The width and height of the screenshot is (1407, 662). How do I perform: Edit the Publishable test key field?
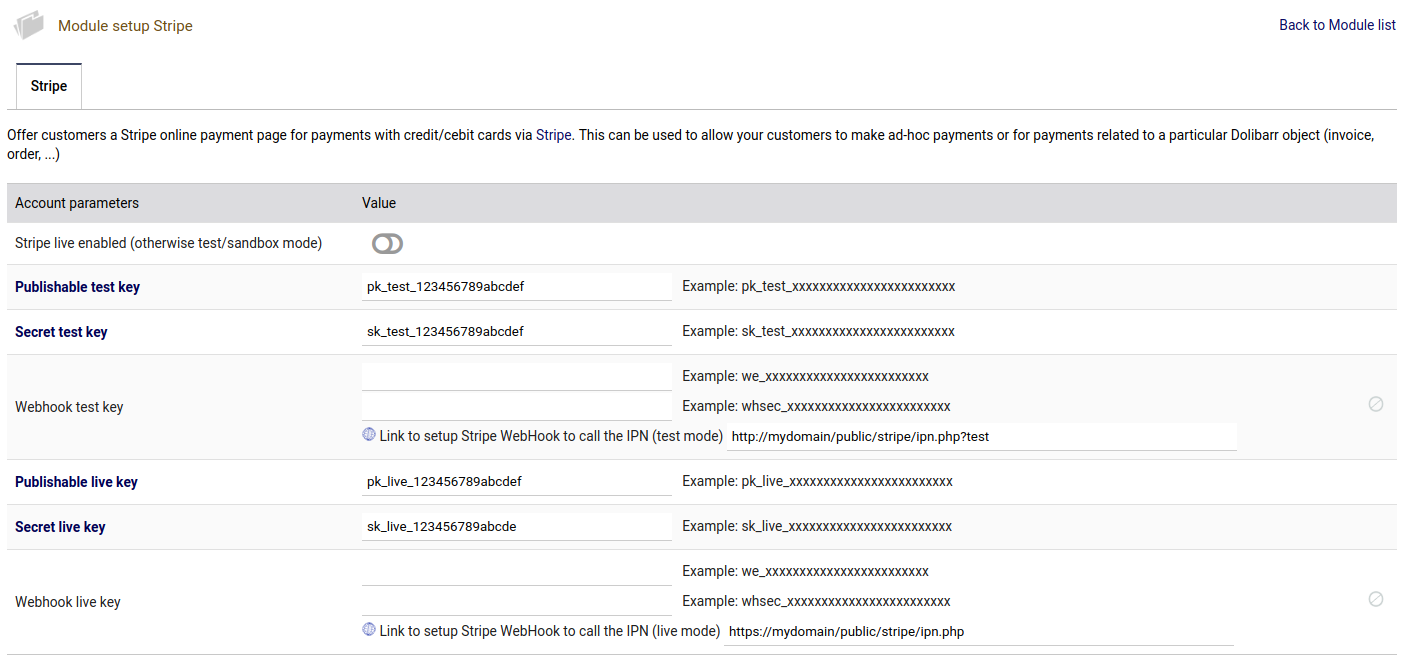[x=517, y=287]
